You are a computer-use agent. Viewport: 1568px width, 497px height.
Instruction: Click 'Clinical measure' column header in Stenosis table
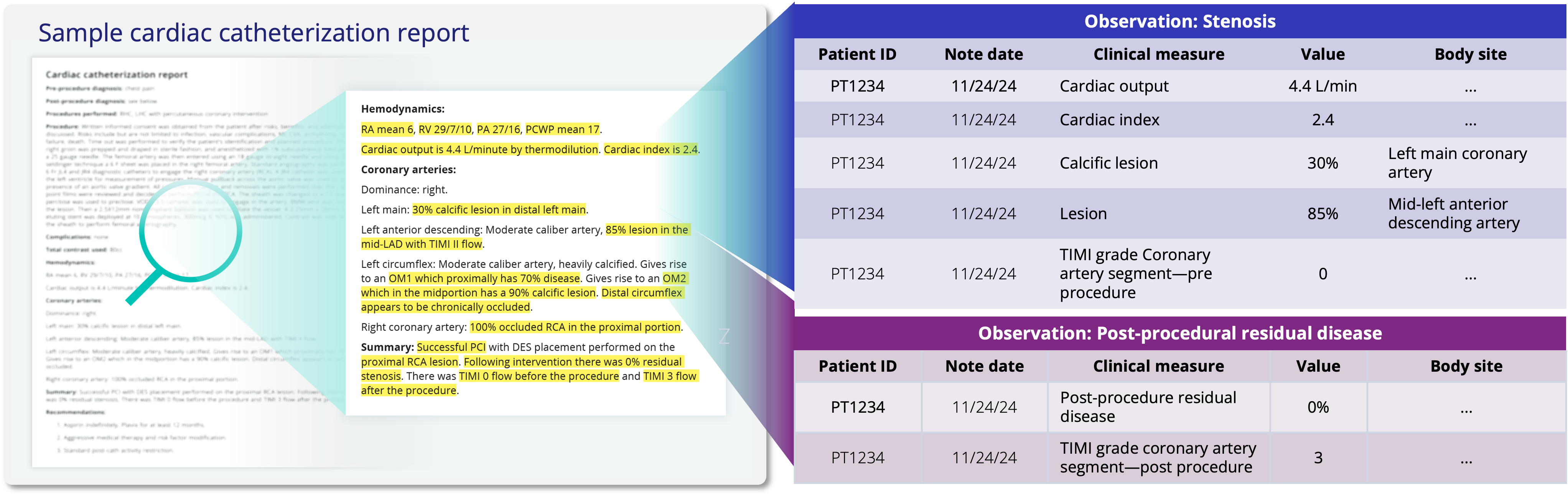pos(1158,54)
